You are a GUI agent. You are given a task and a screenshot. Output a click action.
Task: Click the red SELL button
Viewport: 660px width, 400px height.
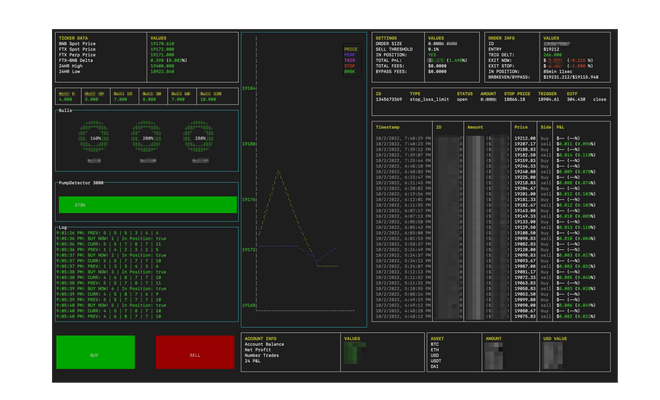[195, 352]
